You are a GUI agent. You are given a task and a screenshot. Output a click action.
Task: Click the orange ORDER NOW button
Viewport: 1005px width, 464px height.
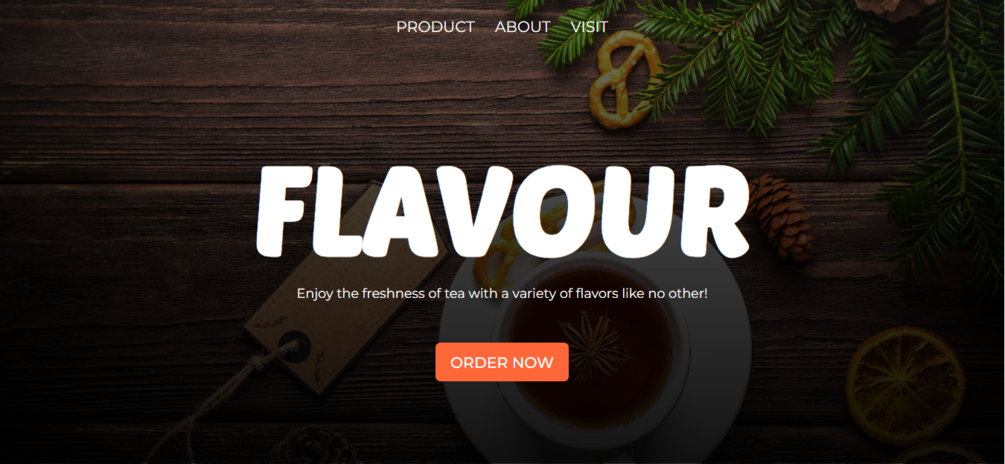point(502,362)
